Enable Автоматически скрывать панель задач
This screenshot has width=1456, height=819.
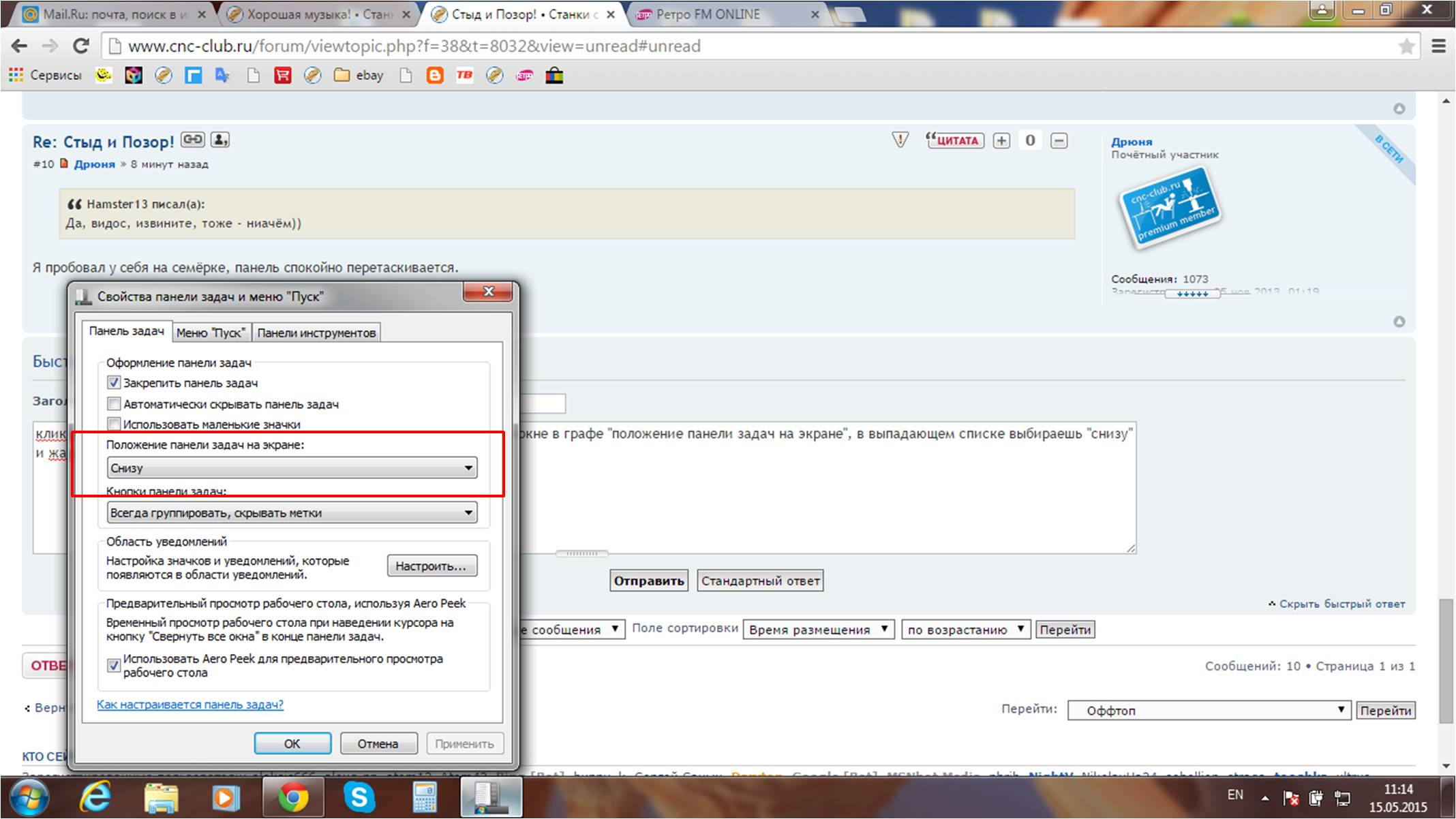click(114, 404)
